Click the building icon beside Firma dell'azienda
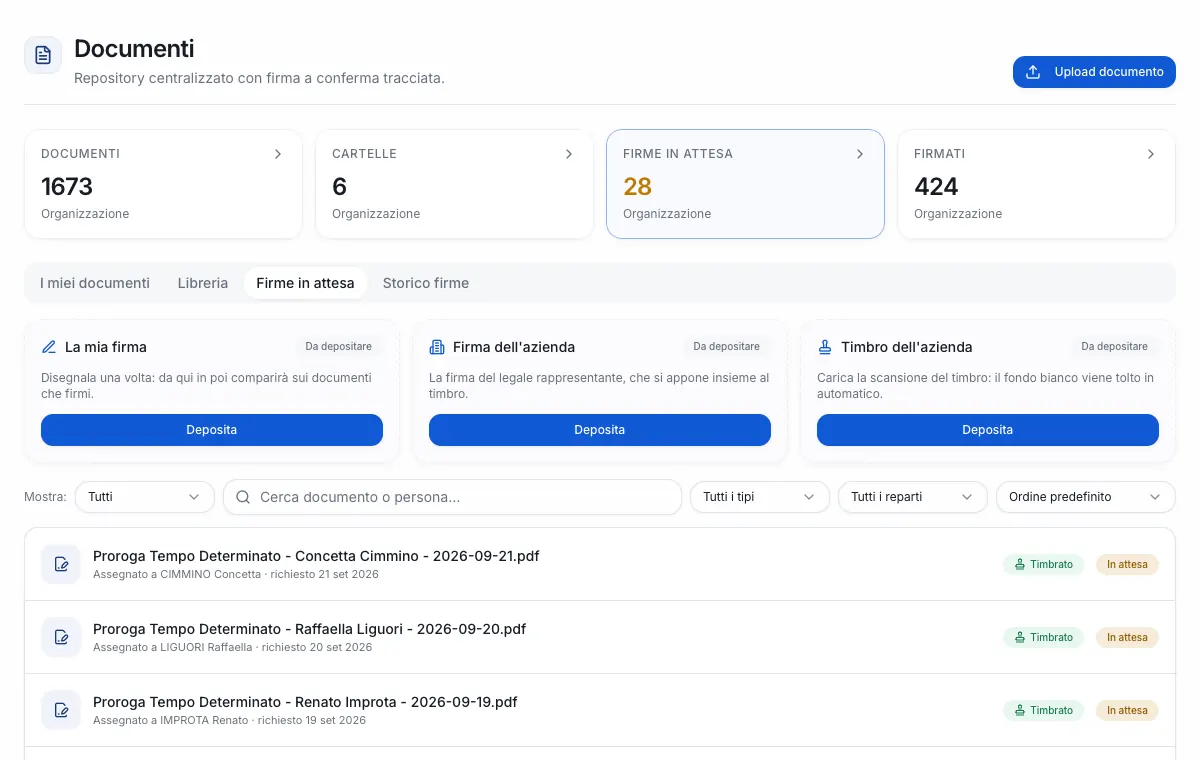The width and height of the screenshot is (1200, 760). click(437, 347)
